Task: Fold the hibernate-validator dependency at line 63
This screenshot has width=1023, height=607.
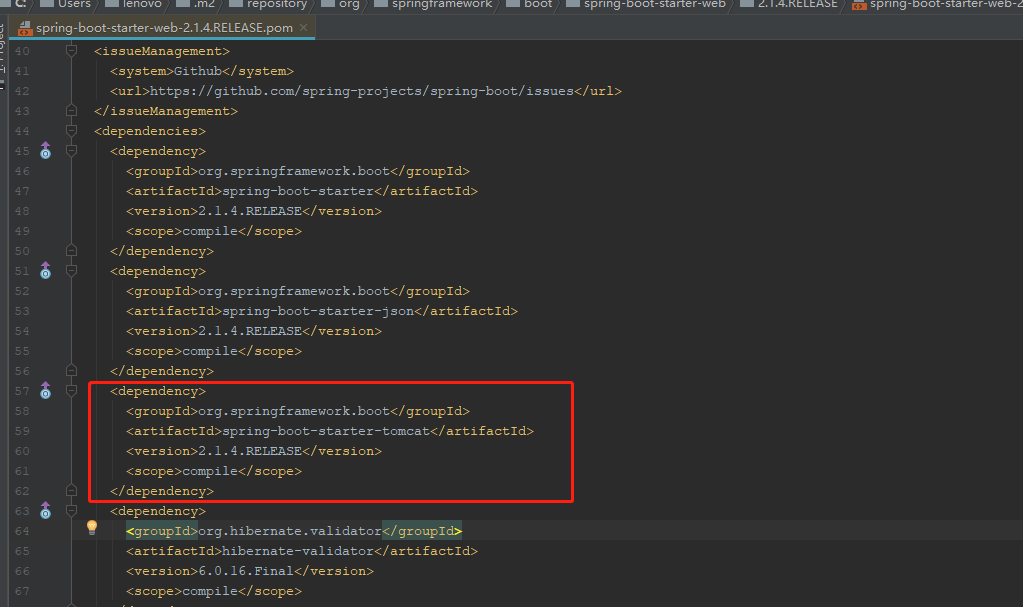Action: coord(72,511)
